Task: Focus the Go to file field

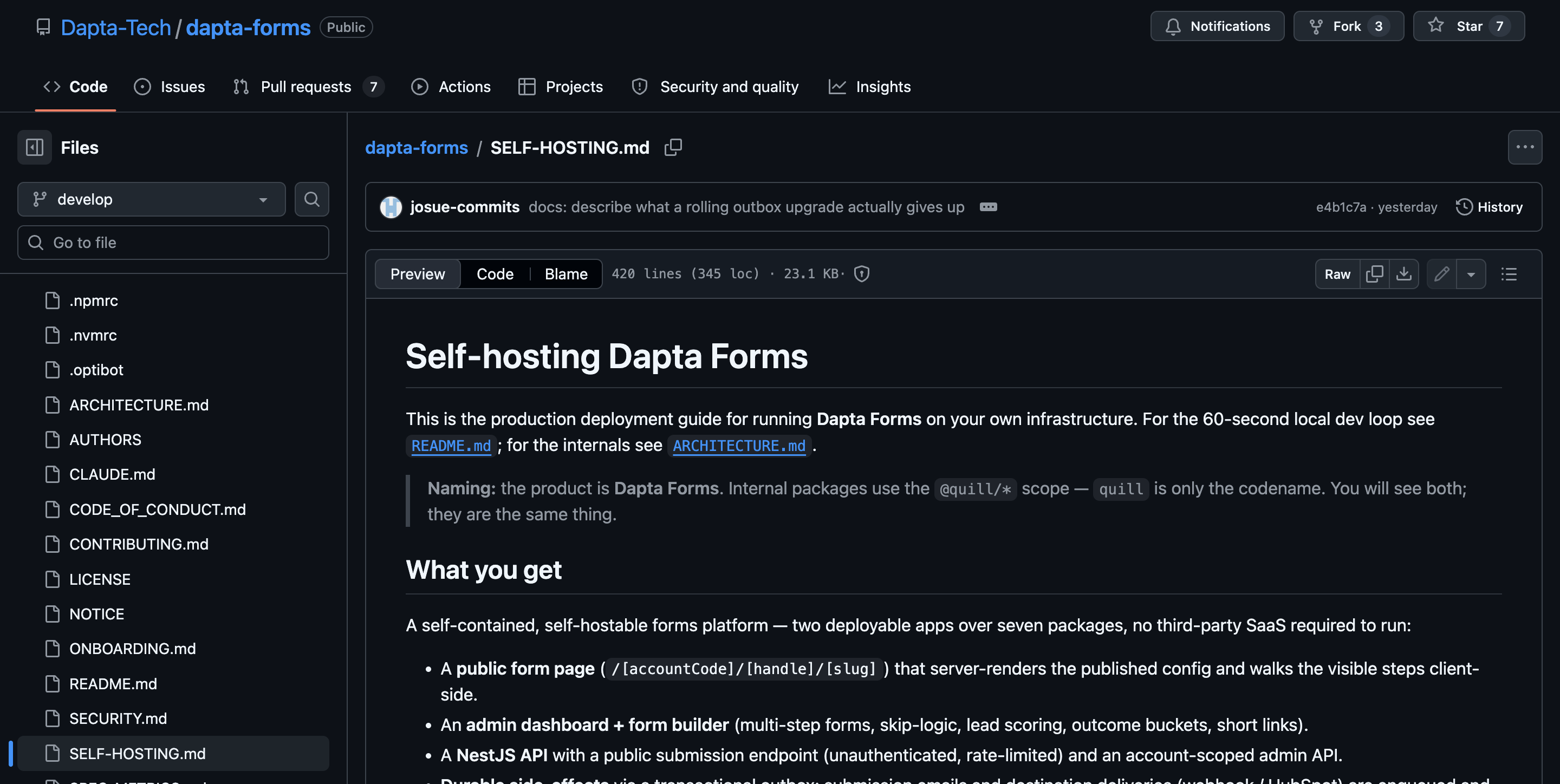Action: point(173,243)
